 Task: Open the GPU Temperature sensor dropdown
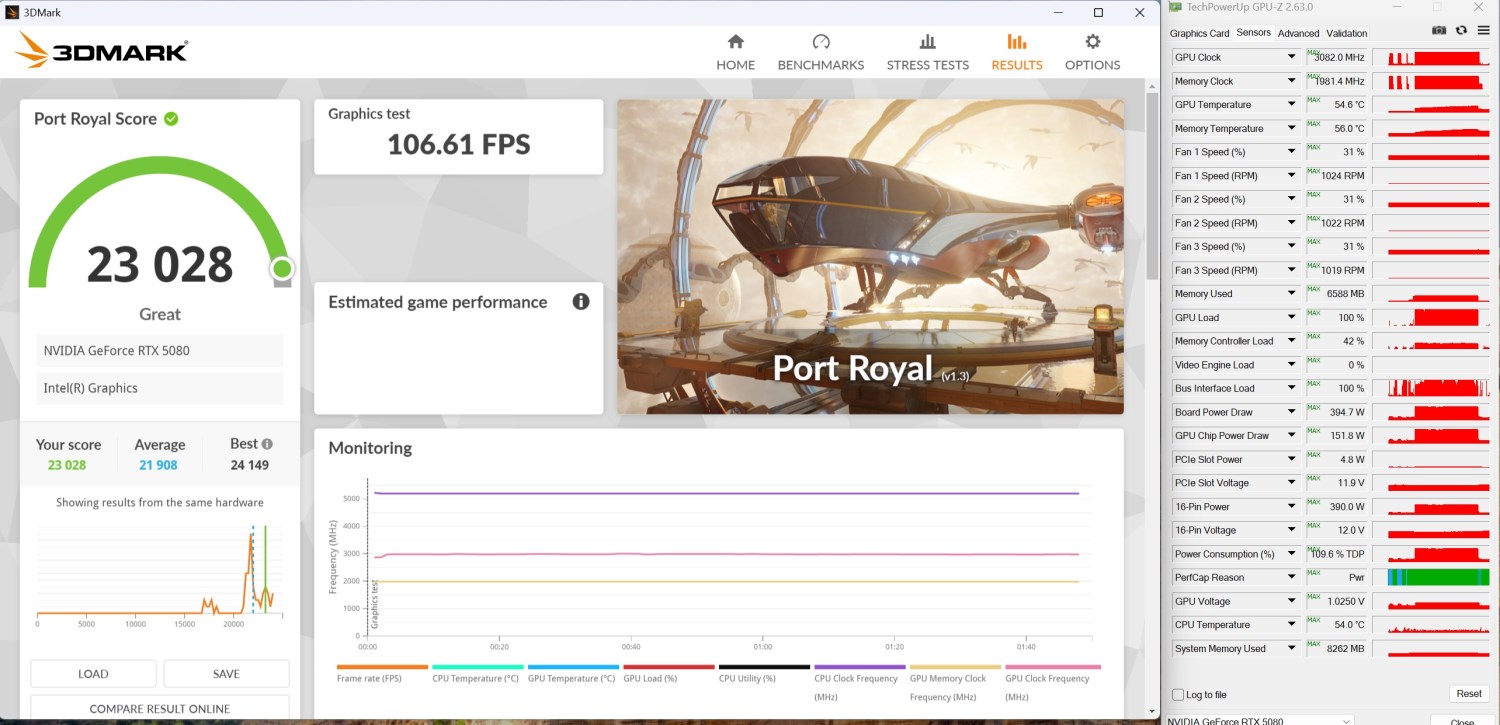pyautogui.click(x=1292, y=105)
